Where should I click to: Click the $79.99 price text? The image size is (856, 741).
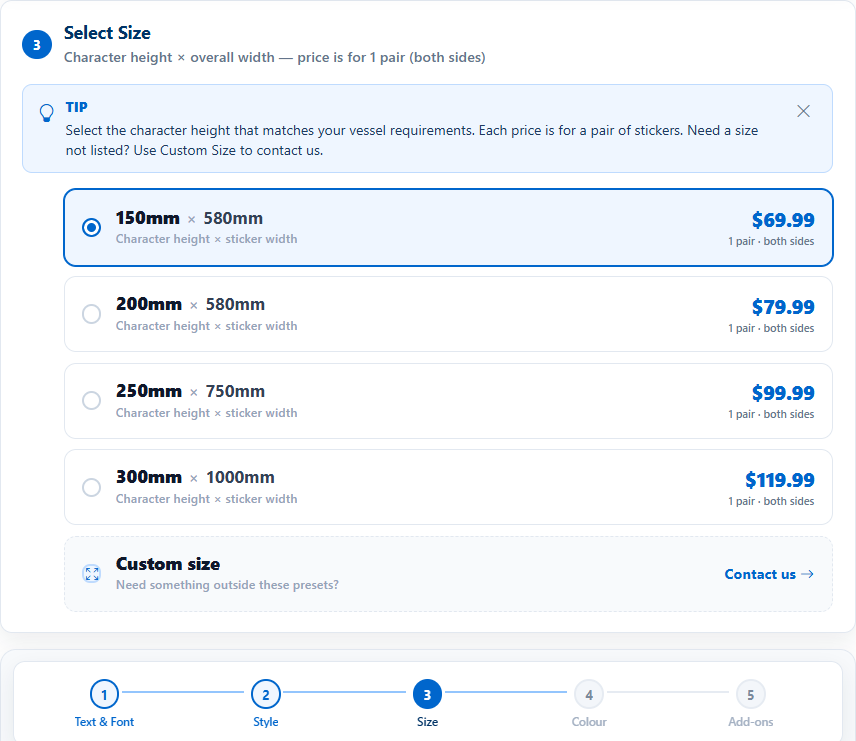click(783, 307)
